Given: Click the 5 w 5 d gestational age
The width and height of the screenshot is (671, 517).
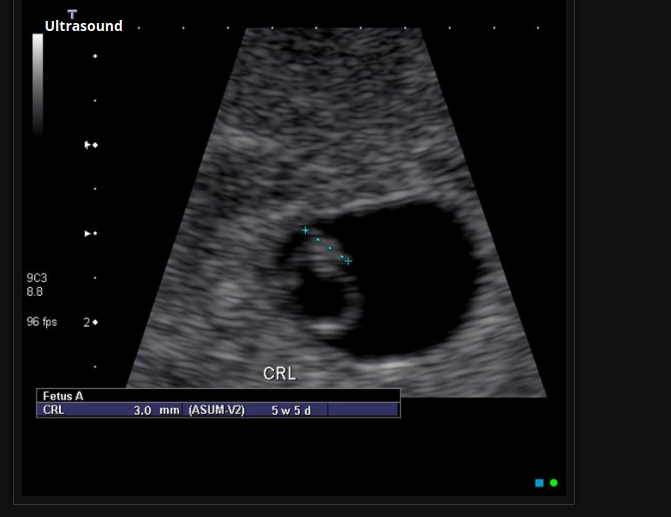Looking at the screenshot, I should click(290, 410).
